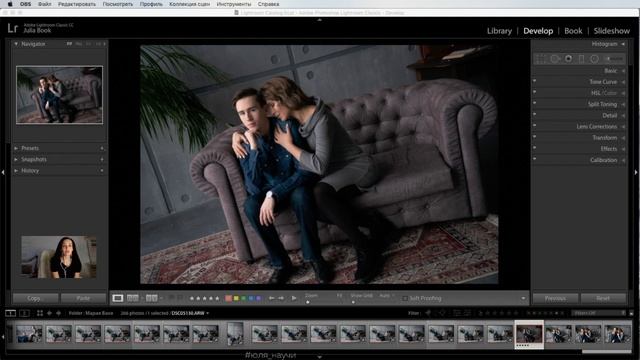
Task: Open the Develop module
Action: 538,31
